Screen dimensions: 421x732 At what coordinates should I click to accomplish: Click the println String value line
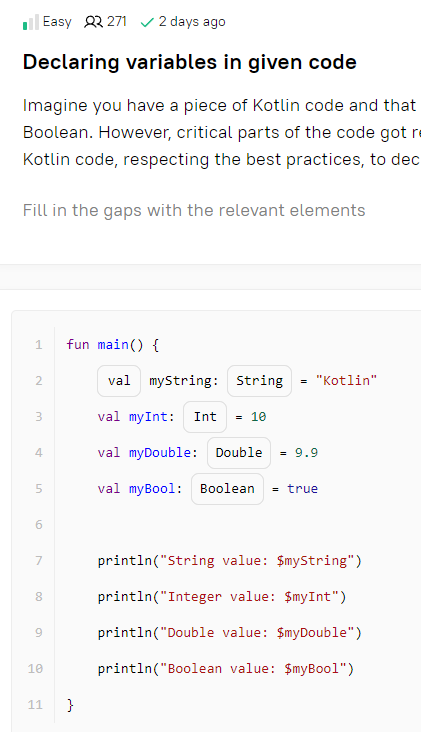point(230,561)
